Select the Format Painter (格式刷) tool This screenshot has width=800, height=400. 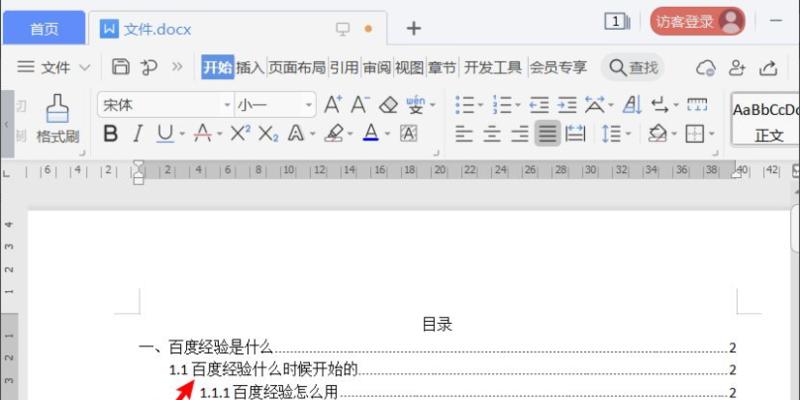coord(58,118)
